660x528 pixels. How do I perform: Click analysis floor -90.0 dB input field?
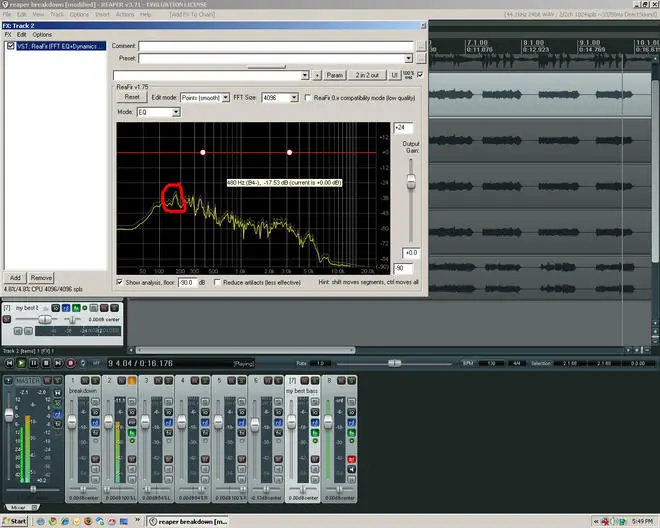pos(188,282)
